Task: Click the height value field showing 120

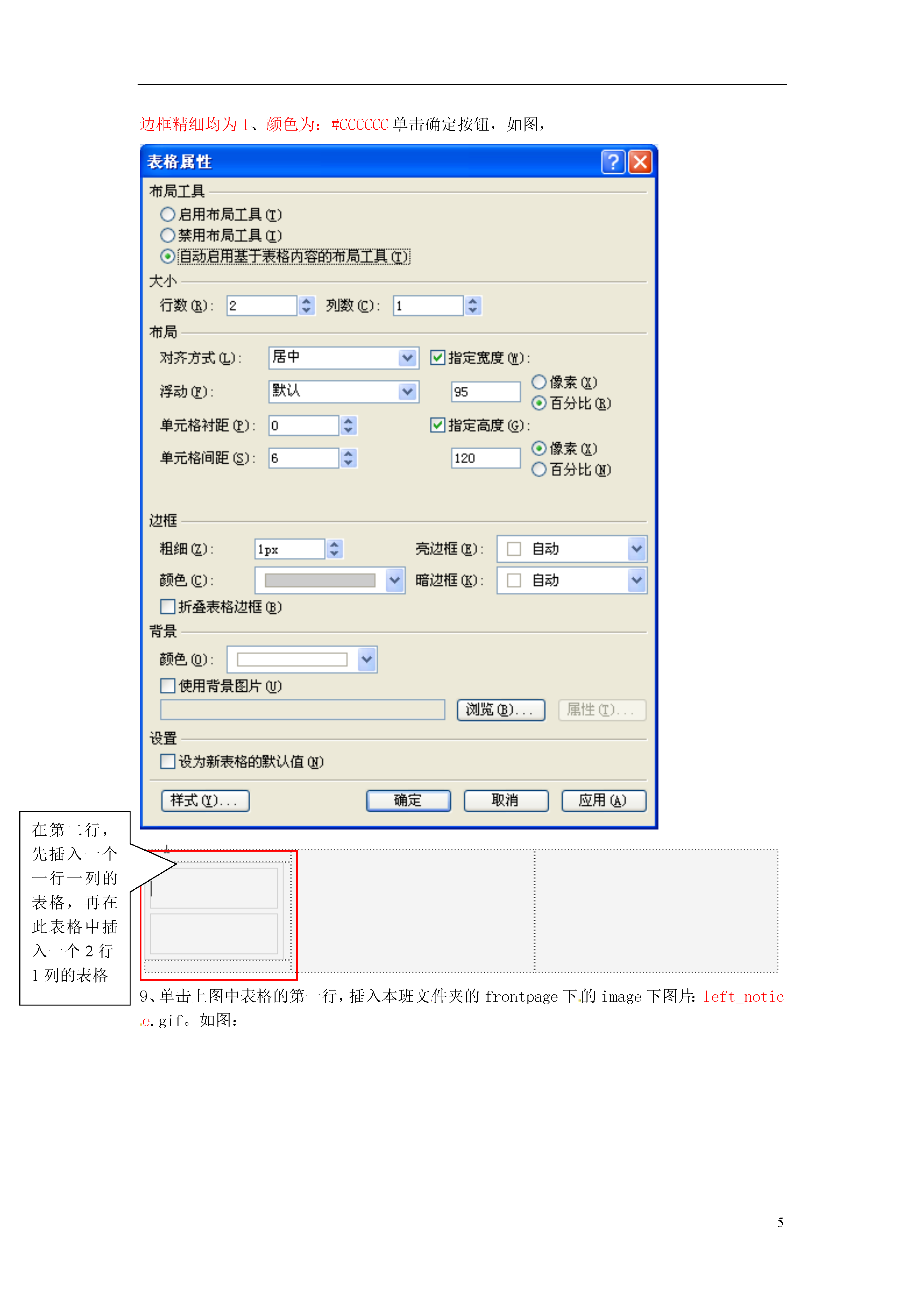Action: click(486, 458)
